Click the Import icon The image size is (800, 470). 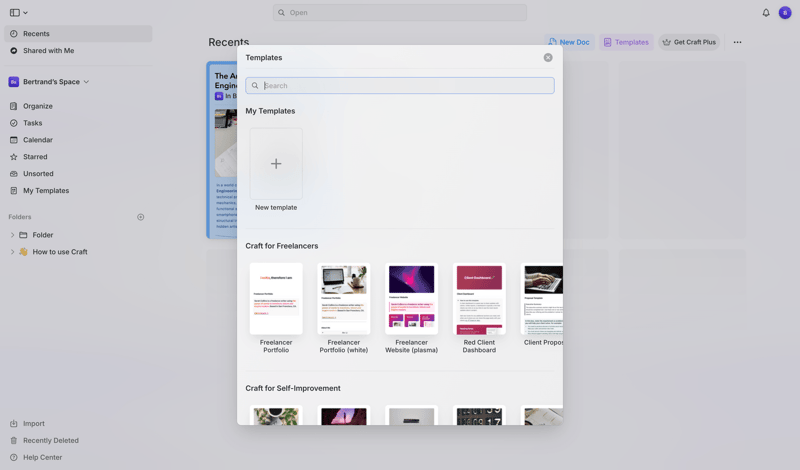coord(14,424)
